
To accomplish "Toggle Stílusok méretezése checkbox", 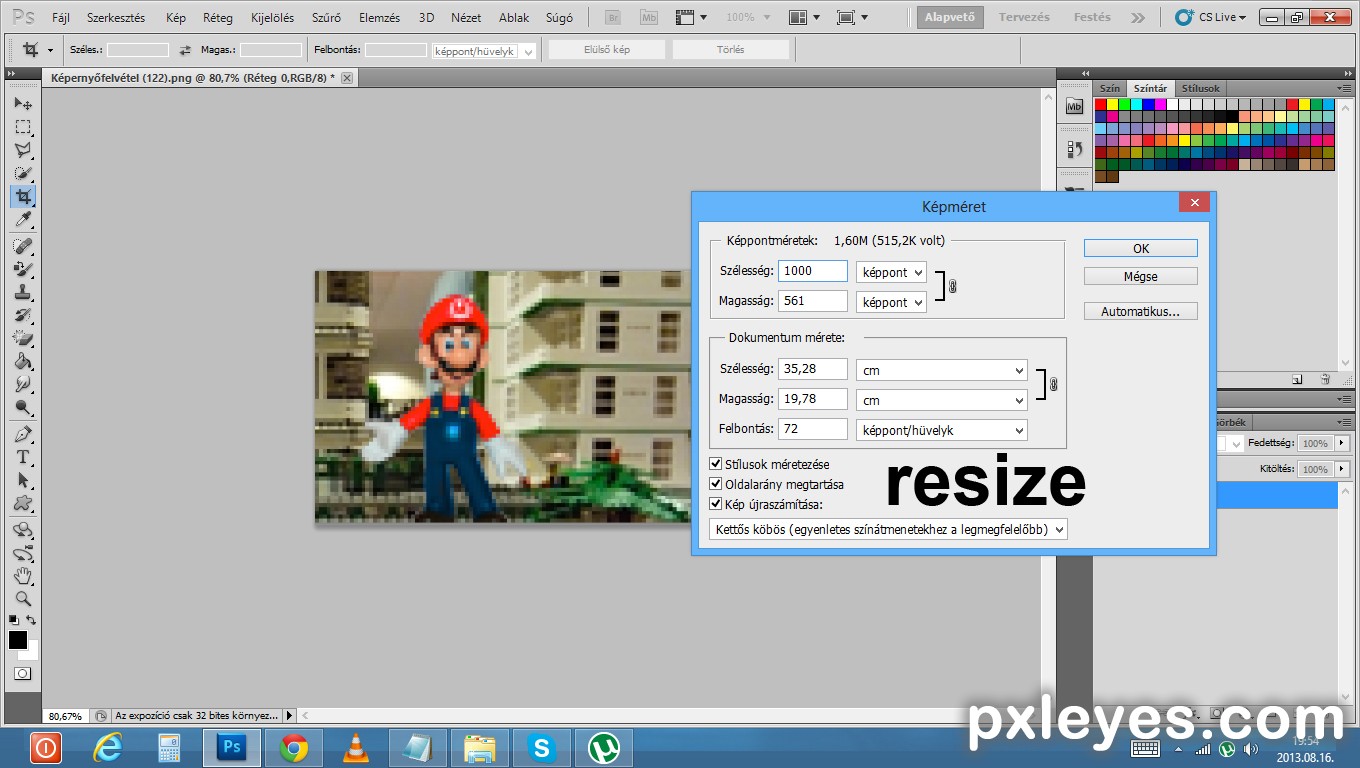I will 715,464.
